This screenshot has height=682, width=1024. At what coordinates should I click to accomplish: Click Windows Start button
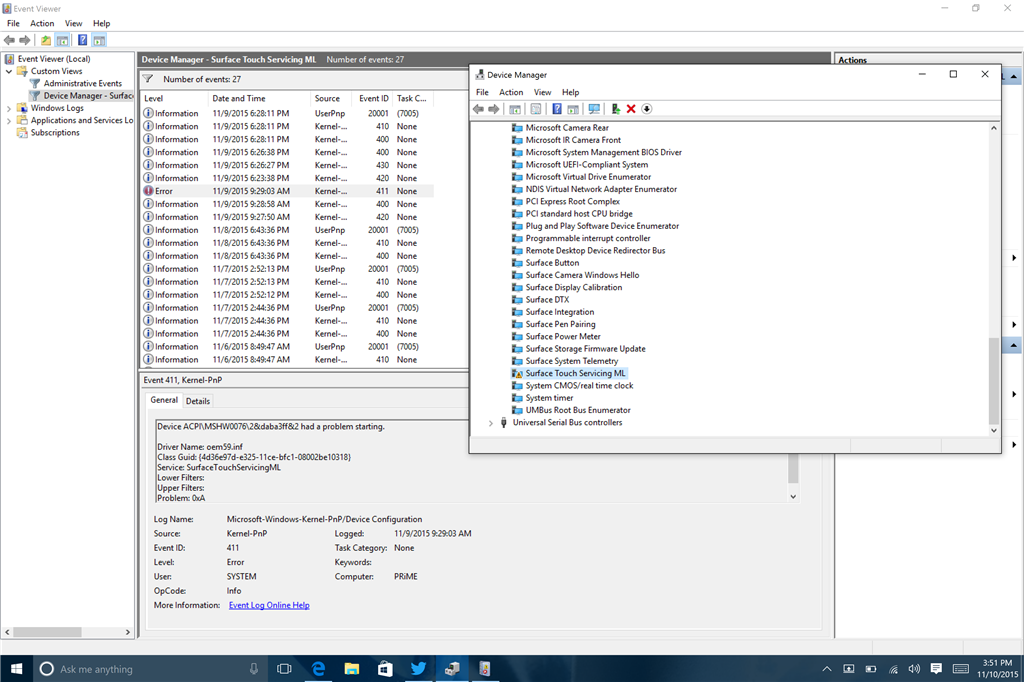(16, 669)
